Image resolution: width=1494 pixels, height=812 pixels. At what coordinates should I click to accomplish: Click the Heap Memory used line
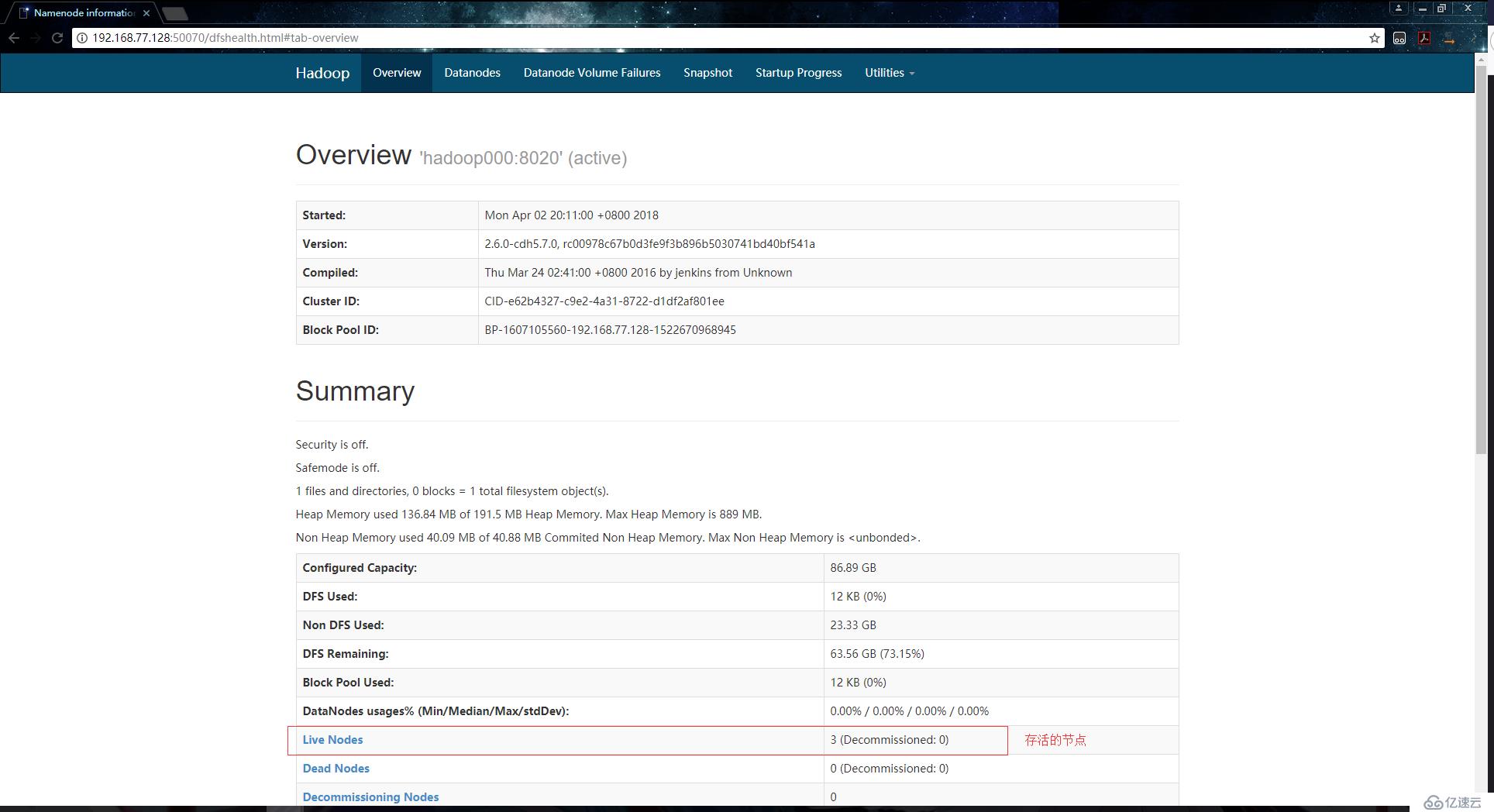(x=528, y=514)
